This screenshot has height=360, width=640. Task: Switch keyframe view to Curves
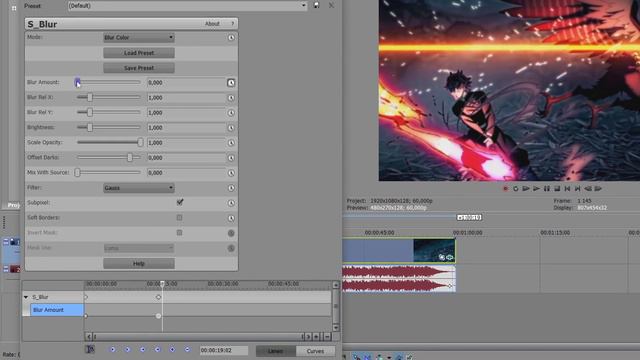[315, 351]
